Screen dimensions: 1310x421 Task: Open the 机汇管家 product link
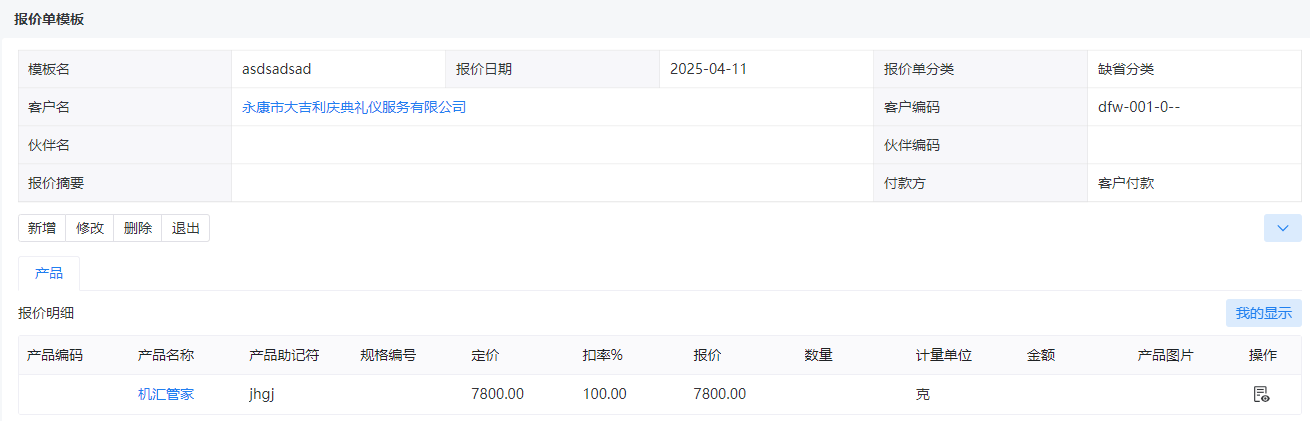click(x=166, y=394)
